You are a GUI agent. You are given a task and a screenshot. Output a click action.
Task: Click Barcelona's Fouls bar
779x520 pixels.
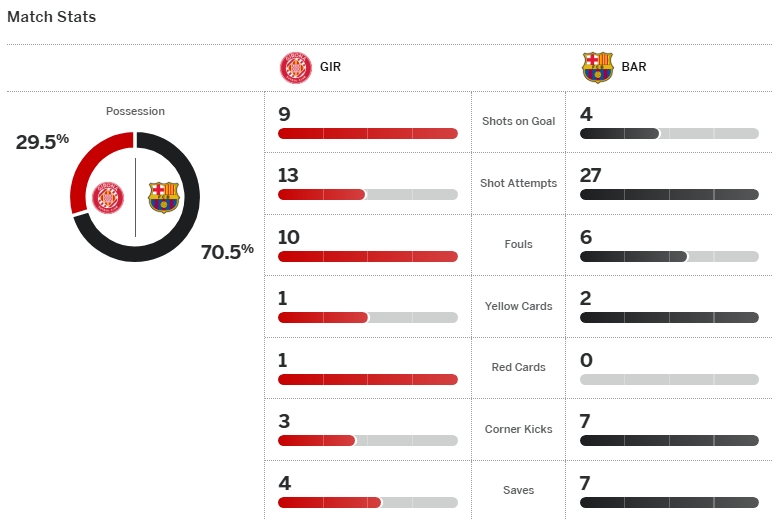coord(669,256)
